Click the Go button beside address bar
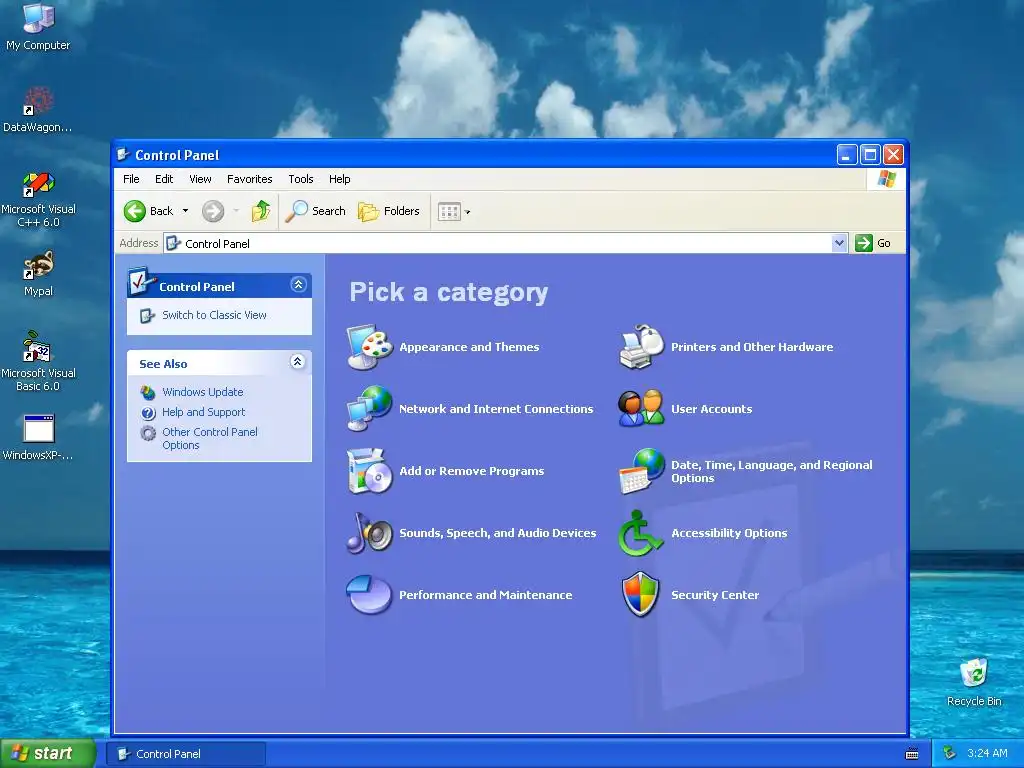Viewport: 1024px width, 768px height. [874, 243]
